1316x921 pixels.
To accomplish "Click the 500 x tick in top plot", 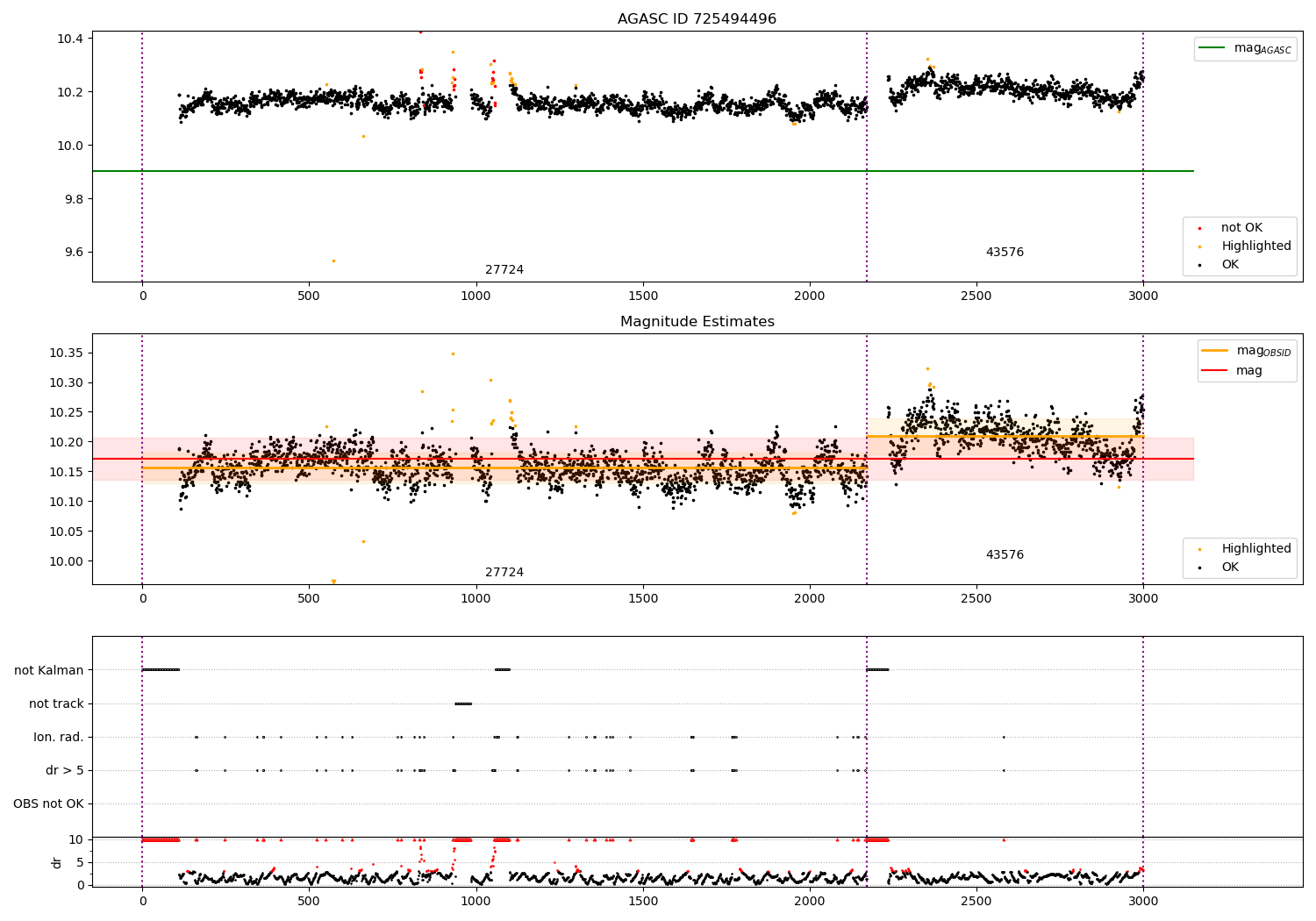I will (309, 296).
